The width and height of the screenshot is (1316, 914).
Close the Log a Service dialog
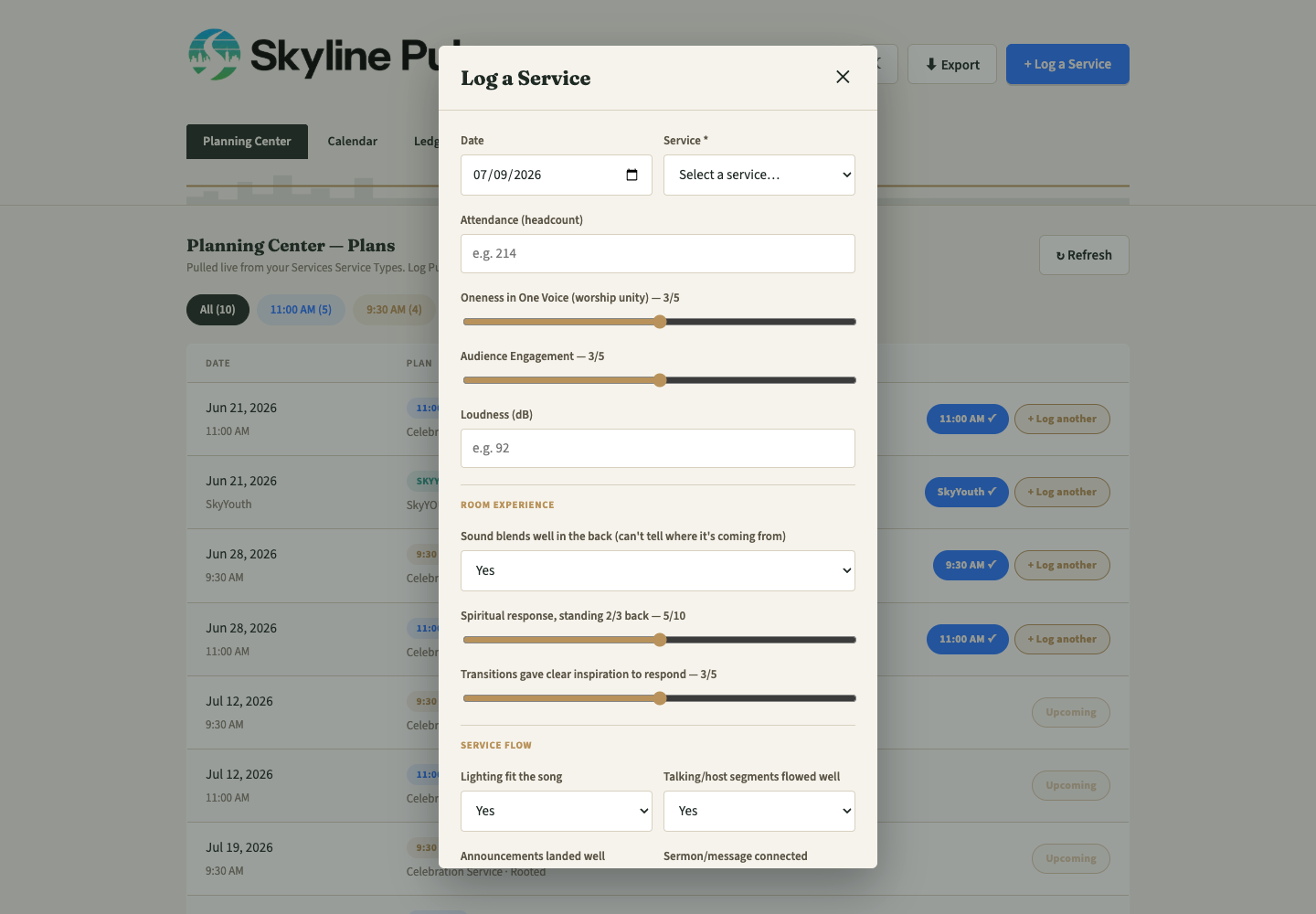click(x=843, y=77)
